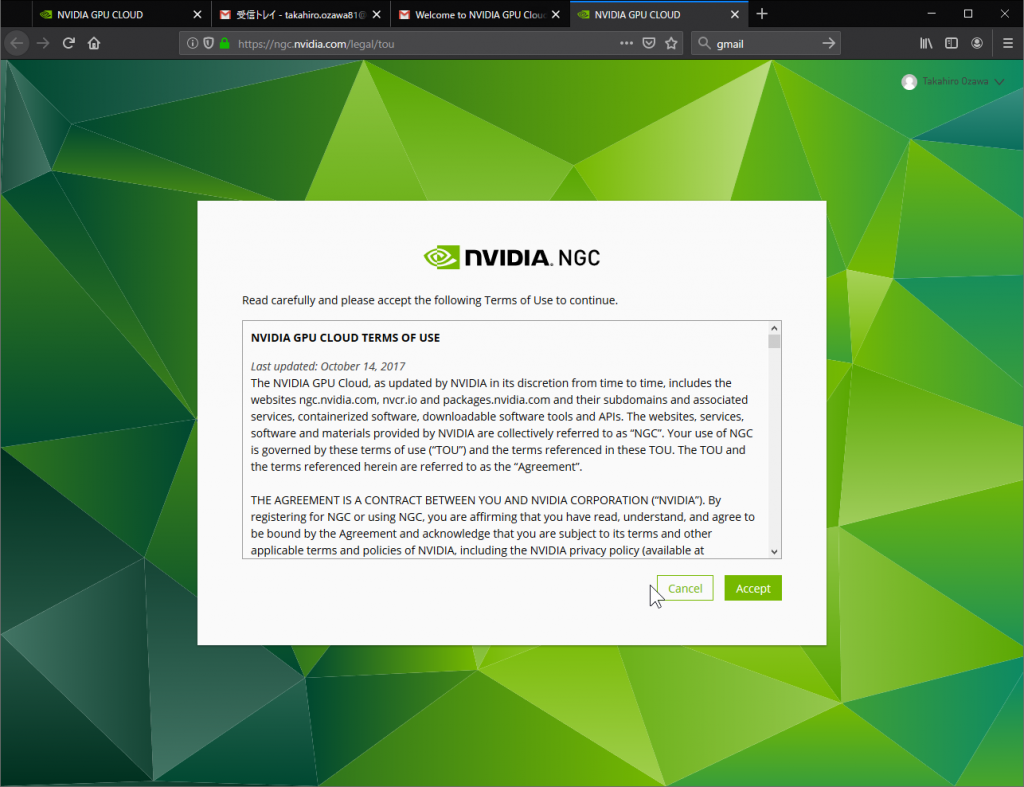Click the terms scrollbar down arrow
1024x787 pixels.
click(x=774, y=551)
